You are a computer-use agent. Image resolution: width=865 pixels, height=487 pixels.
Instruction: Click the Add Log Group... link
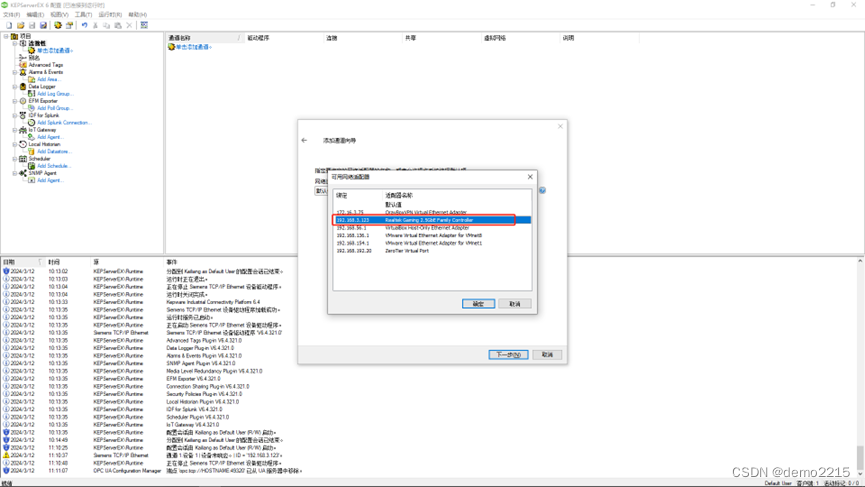[x=55, y=94]
